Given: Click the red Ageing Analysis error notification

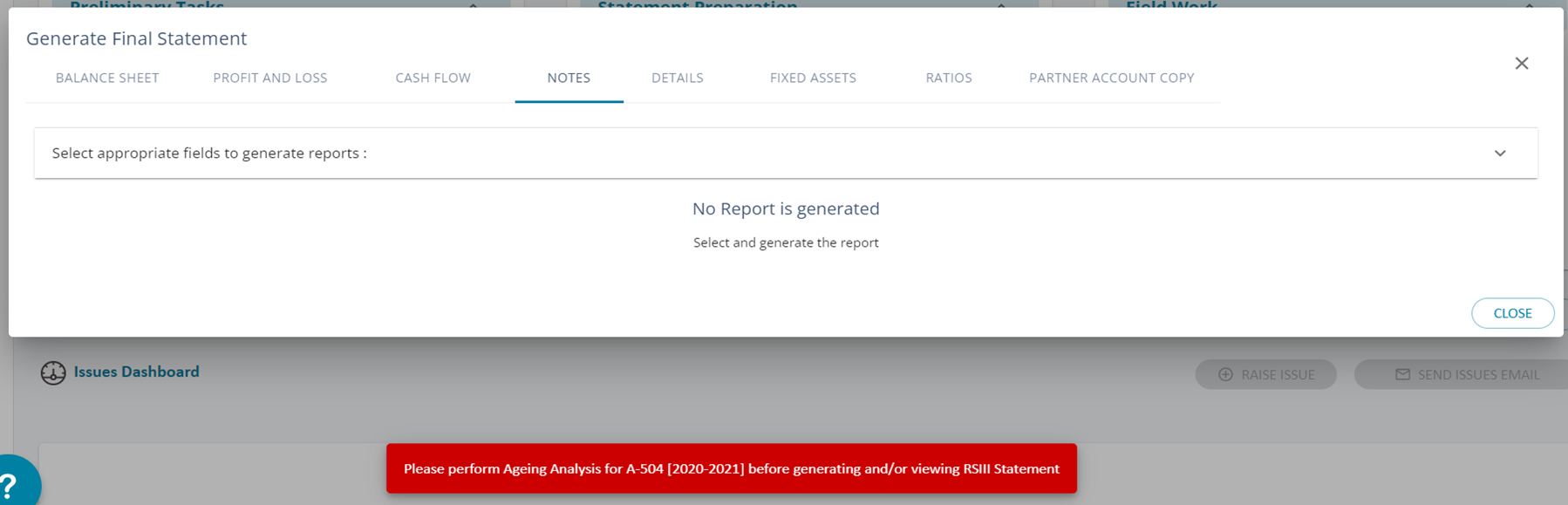Looking at the screenshot, I should [x=732, y=468].
